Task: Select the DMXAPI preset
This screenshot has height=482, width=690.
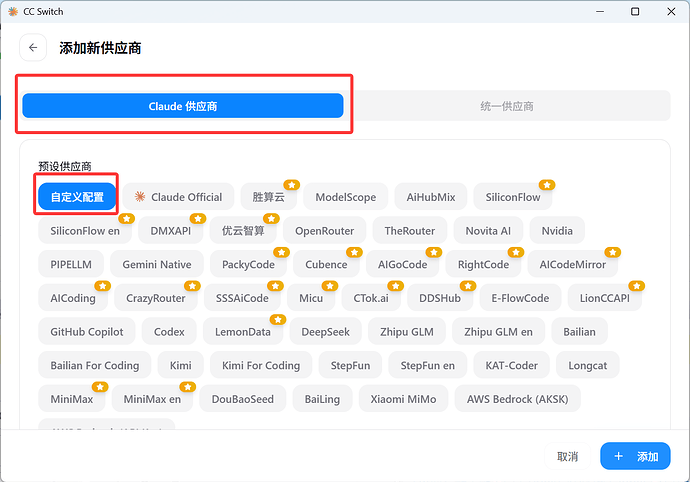Action: pyautogui.click(x=171, y=231)
